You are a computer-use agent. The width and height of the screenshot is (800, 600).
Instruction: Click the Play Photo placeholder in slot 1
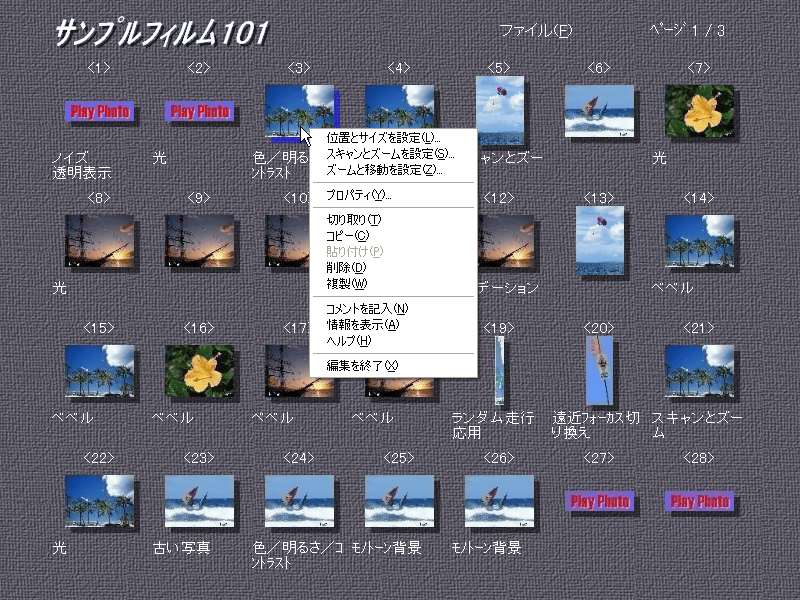click(98, 111)
